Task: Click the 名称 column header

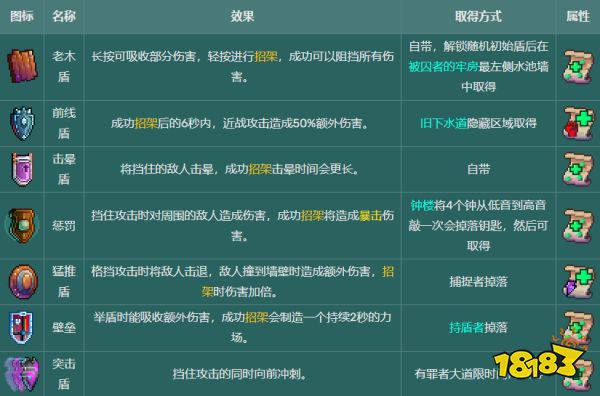Action: pos(64,16)
